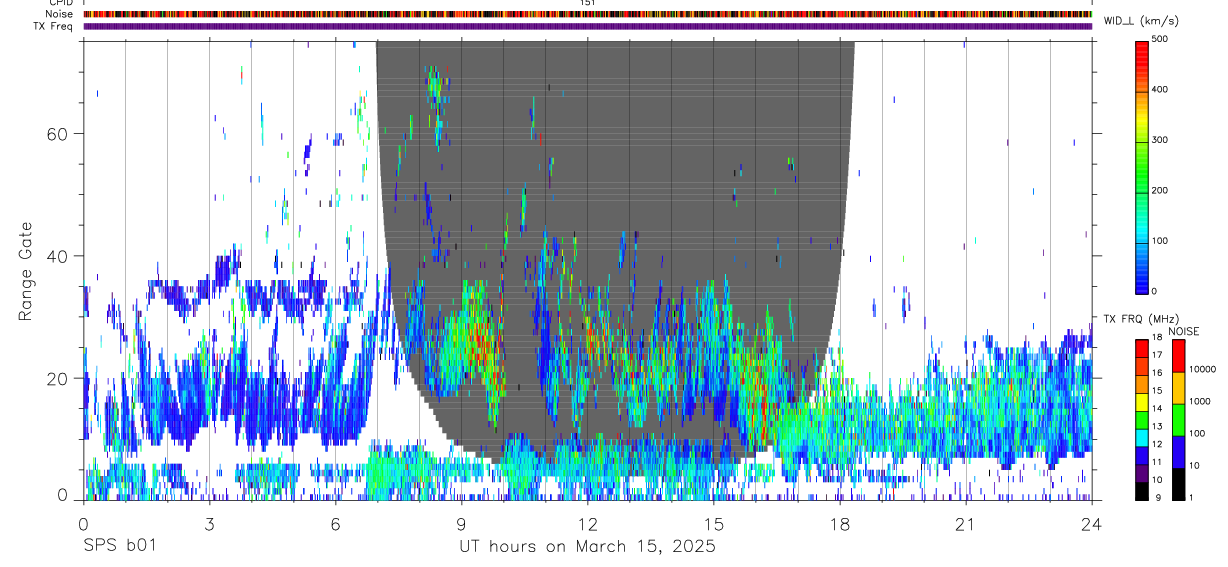The height and width of the screenshot is (567, 1228).
Task: Click the '9' UT hour axis label
Action: [x=461, y=524]
